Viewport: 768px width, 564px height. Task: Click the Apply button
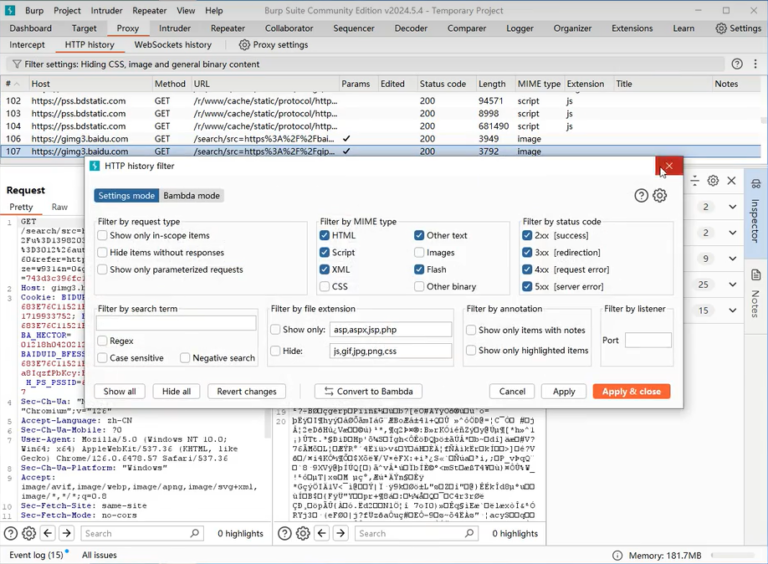pyautogui.click(x=564, y=391)
